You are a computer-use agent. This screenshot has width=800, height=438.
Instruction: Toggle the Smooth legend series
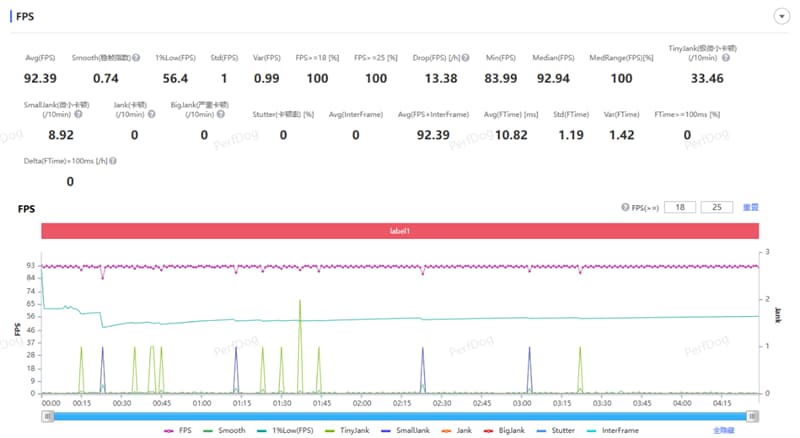tap(224, 430)
